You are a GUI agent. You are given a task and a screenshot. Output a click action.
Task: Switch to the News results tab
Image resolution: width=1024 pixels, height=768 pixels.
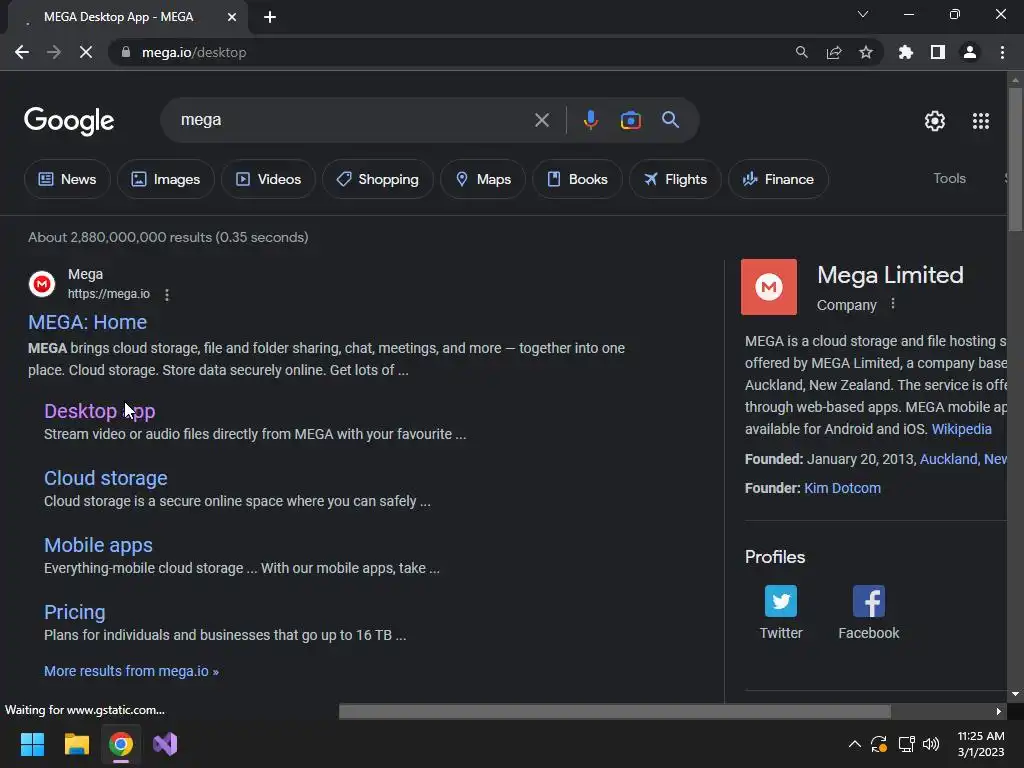(x=67, y=179)
